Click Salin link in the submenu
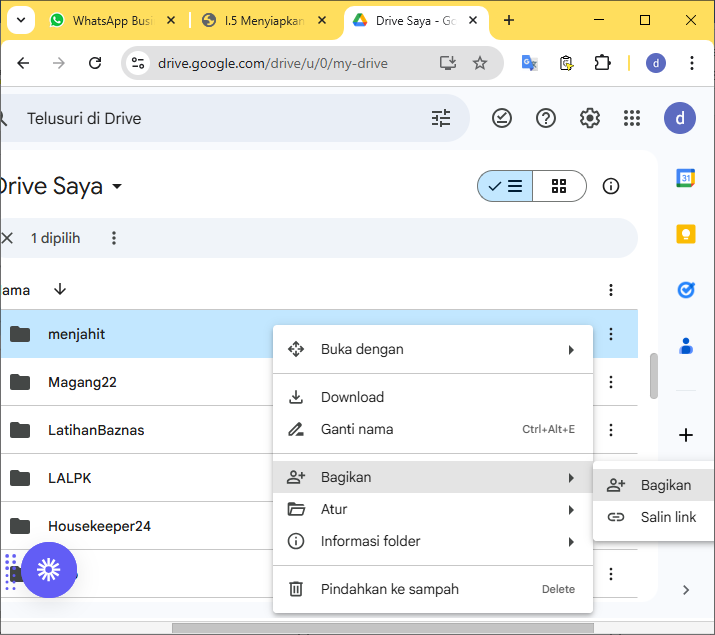 point(668,517)
